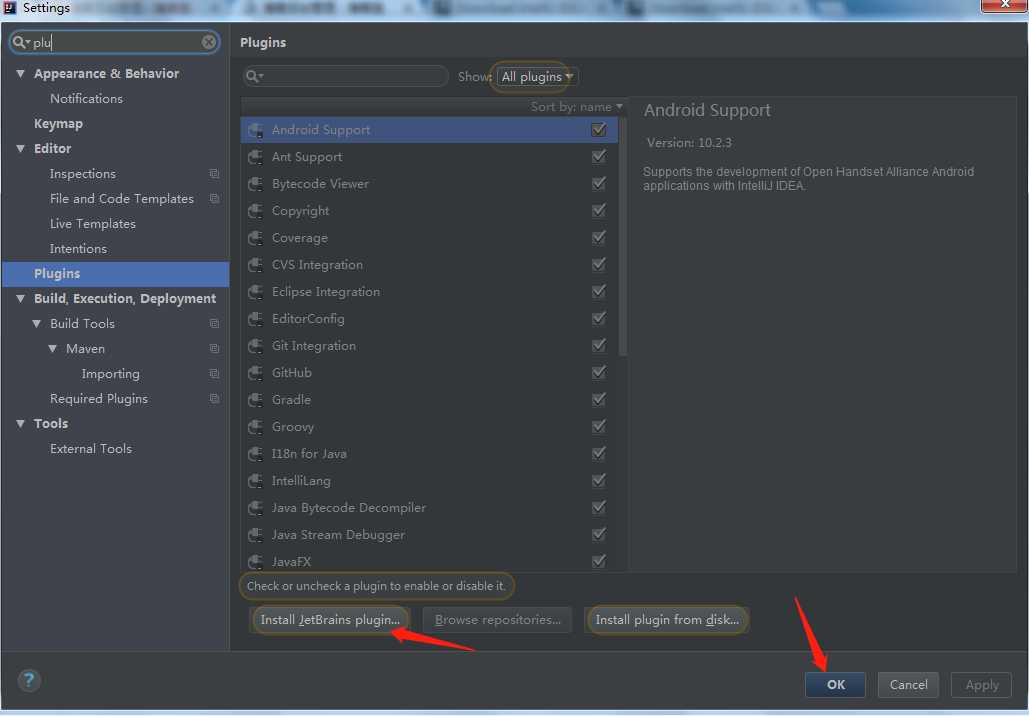Click the IntelliLang plugin icon
The width and height of the screenshot is (1029, 716).
pos(256,480)
